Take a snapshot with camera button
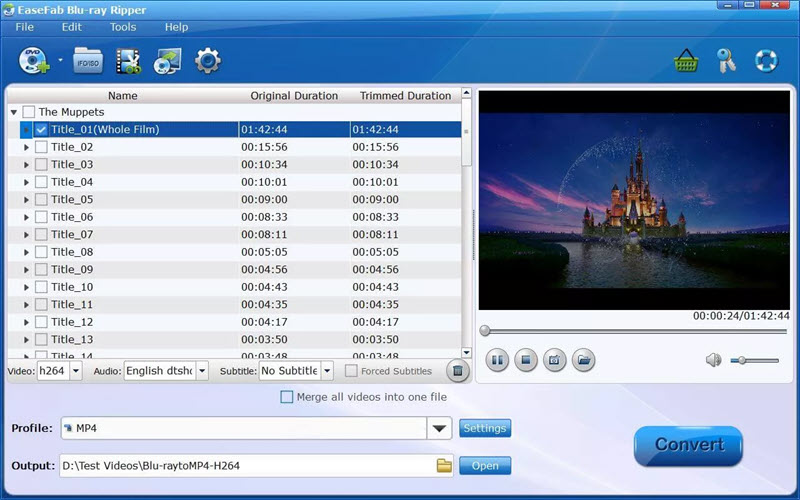This screenshot has width=800, height=500. [x=555, y=360]
